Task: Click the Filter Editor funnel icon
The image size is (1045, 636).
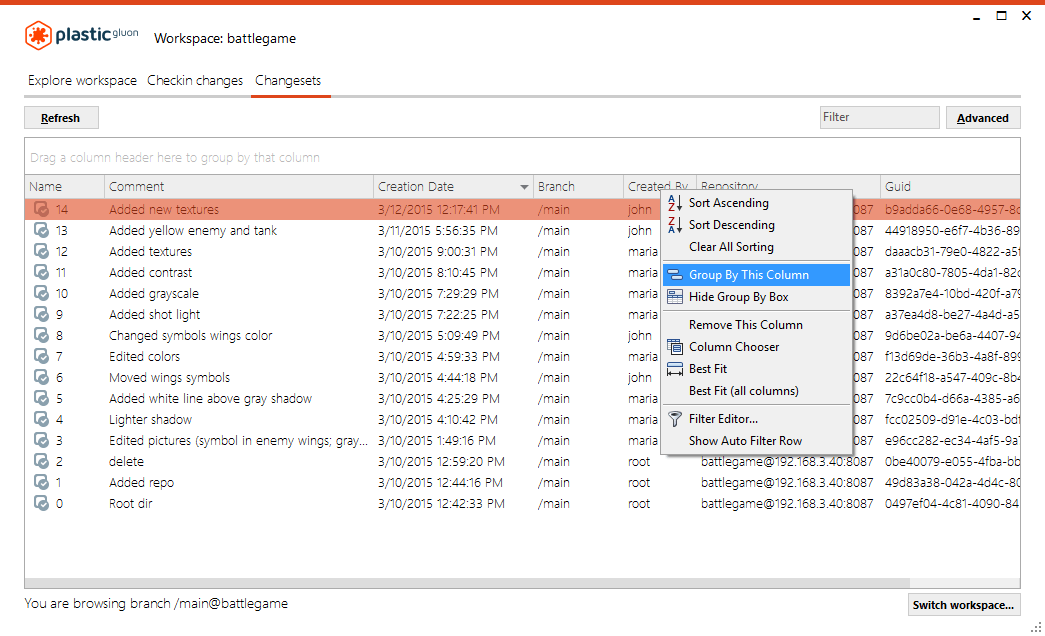Action: point(674,419)
